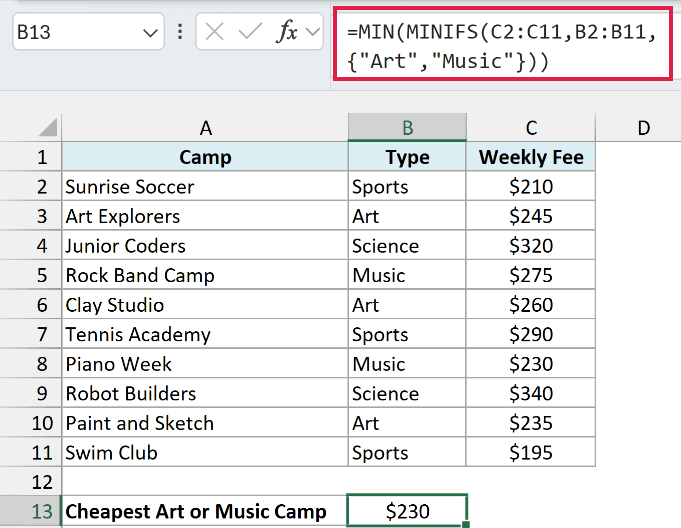Click the three-dot handle beside Name Box

[x=180, y=32]
